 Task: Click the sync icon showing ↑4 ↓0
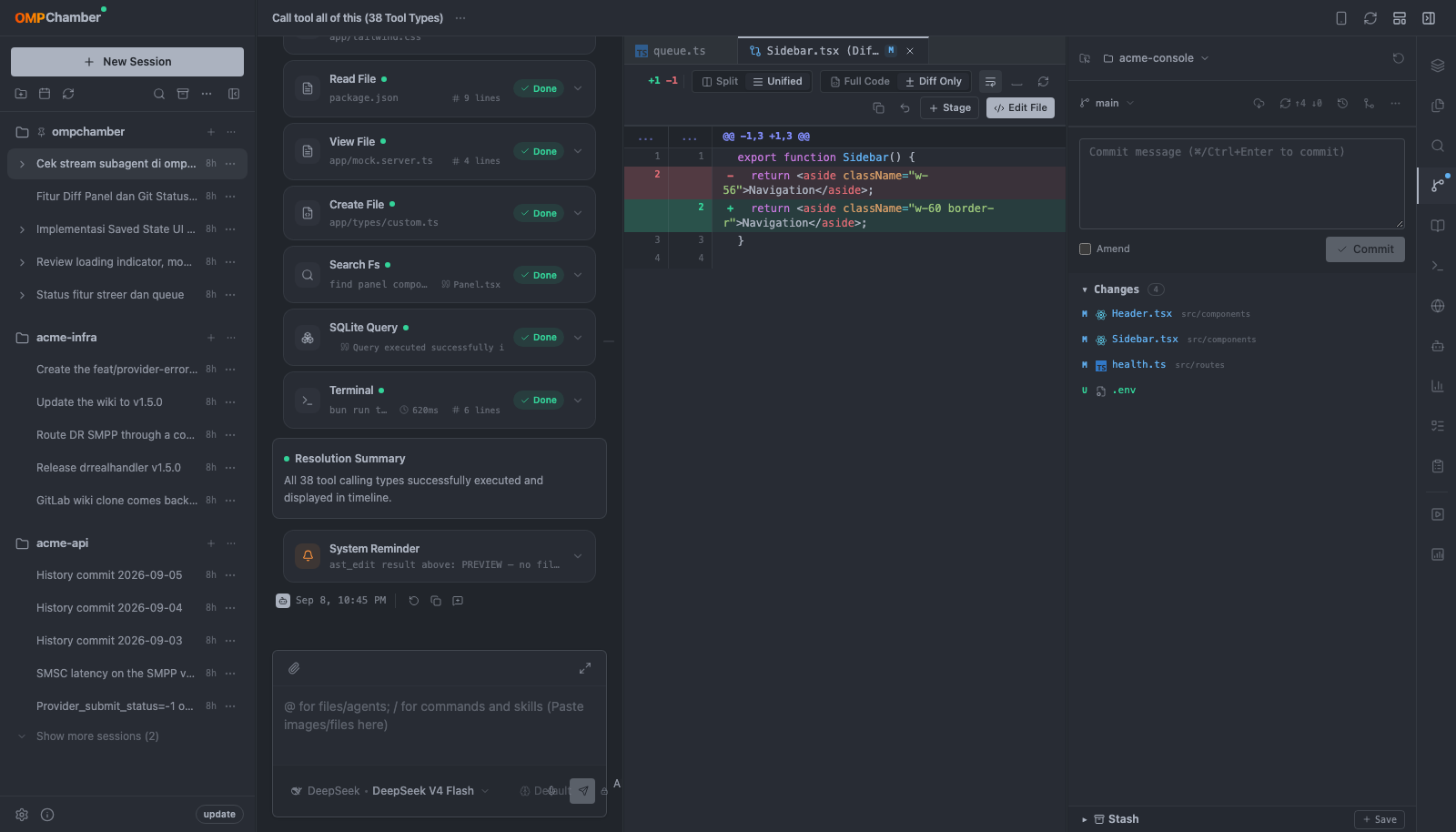pyautogui.click(x=1300, y=104)
